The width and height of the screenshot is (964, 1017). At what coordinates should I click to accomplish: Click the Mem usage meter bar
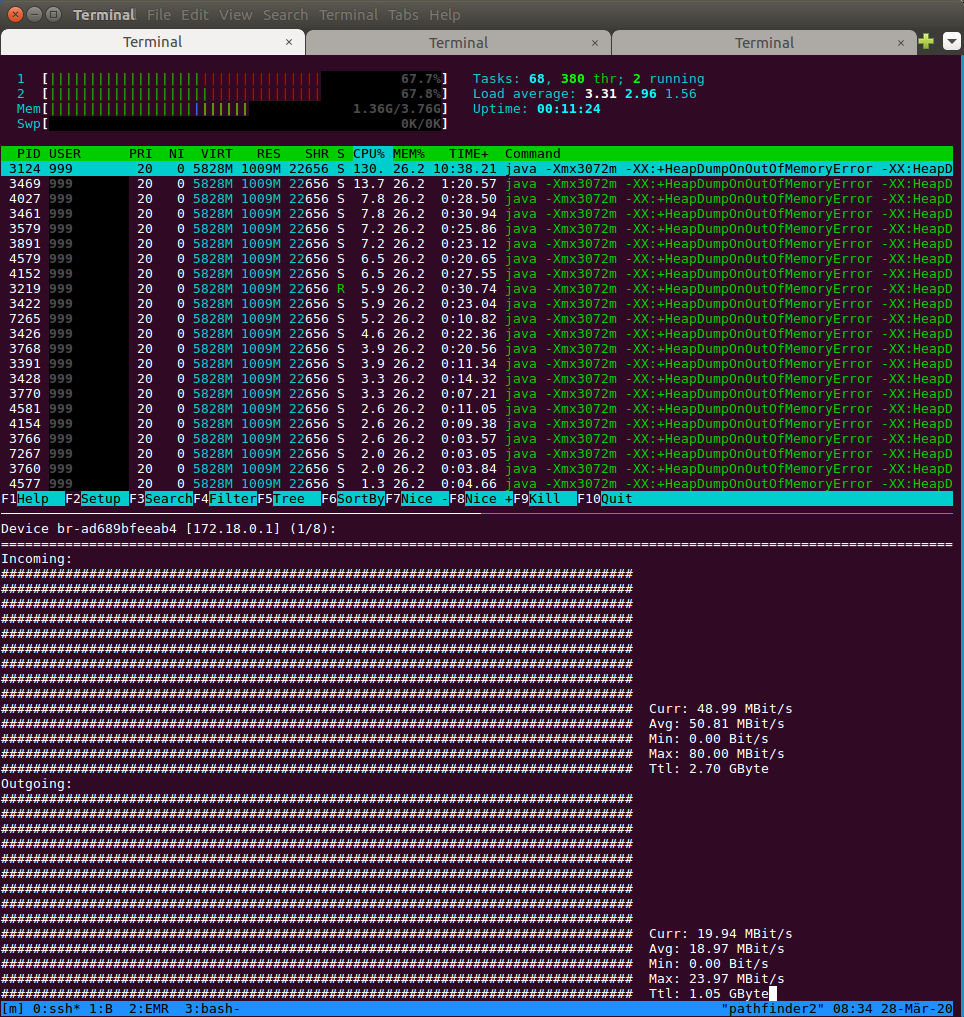pyautogui.click(x=245, y=108)
